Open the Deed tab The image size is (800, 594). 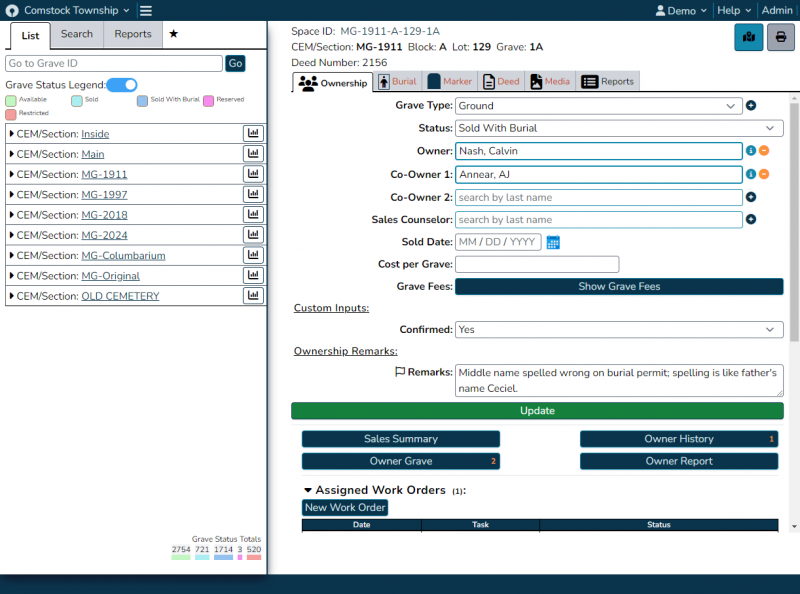pyautogui.click(x=501, y=82)
